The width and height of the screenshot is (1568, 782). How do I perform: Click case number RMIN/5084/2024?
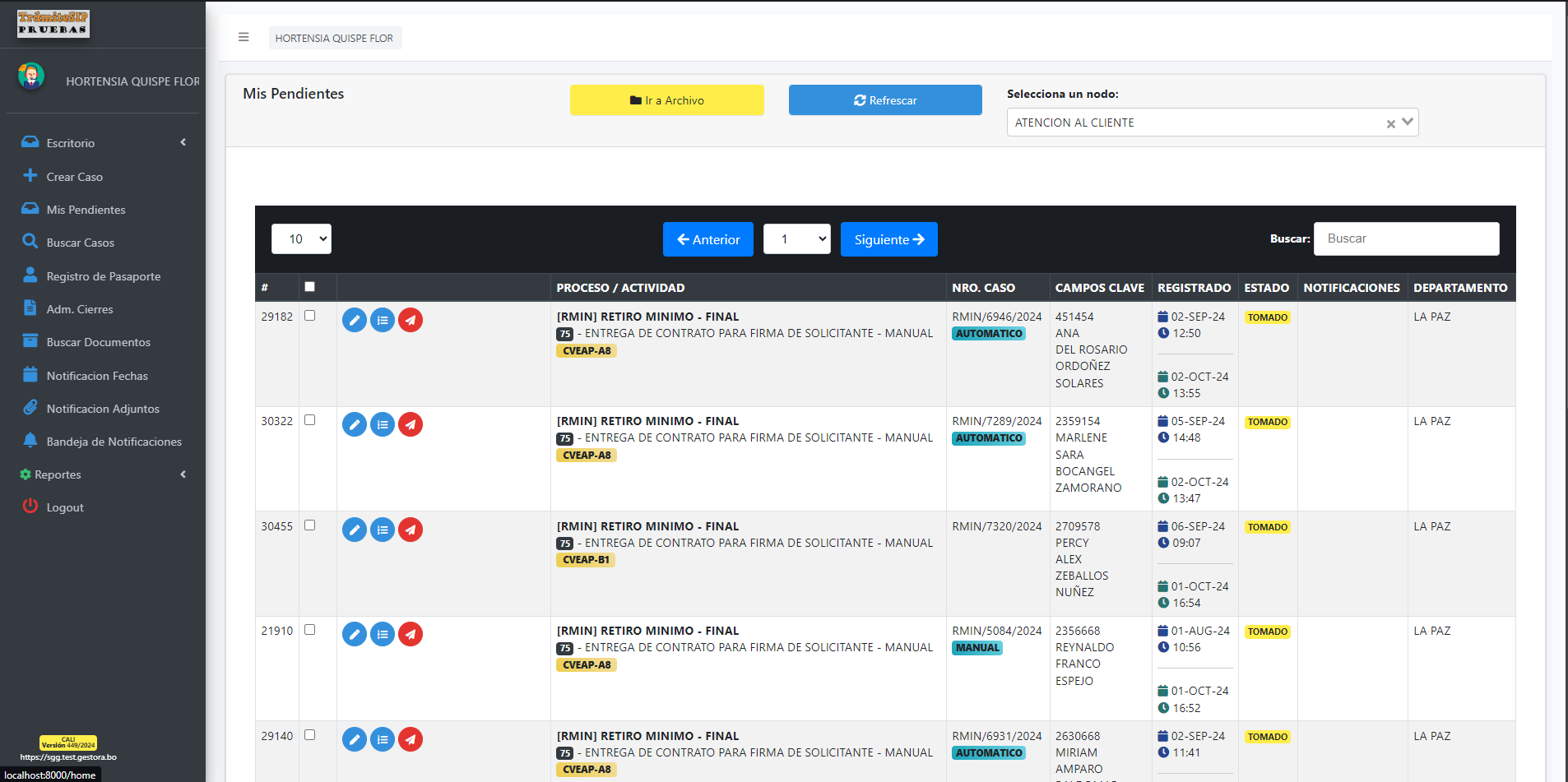tap(997, 631)
